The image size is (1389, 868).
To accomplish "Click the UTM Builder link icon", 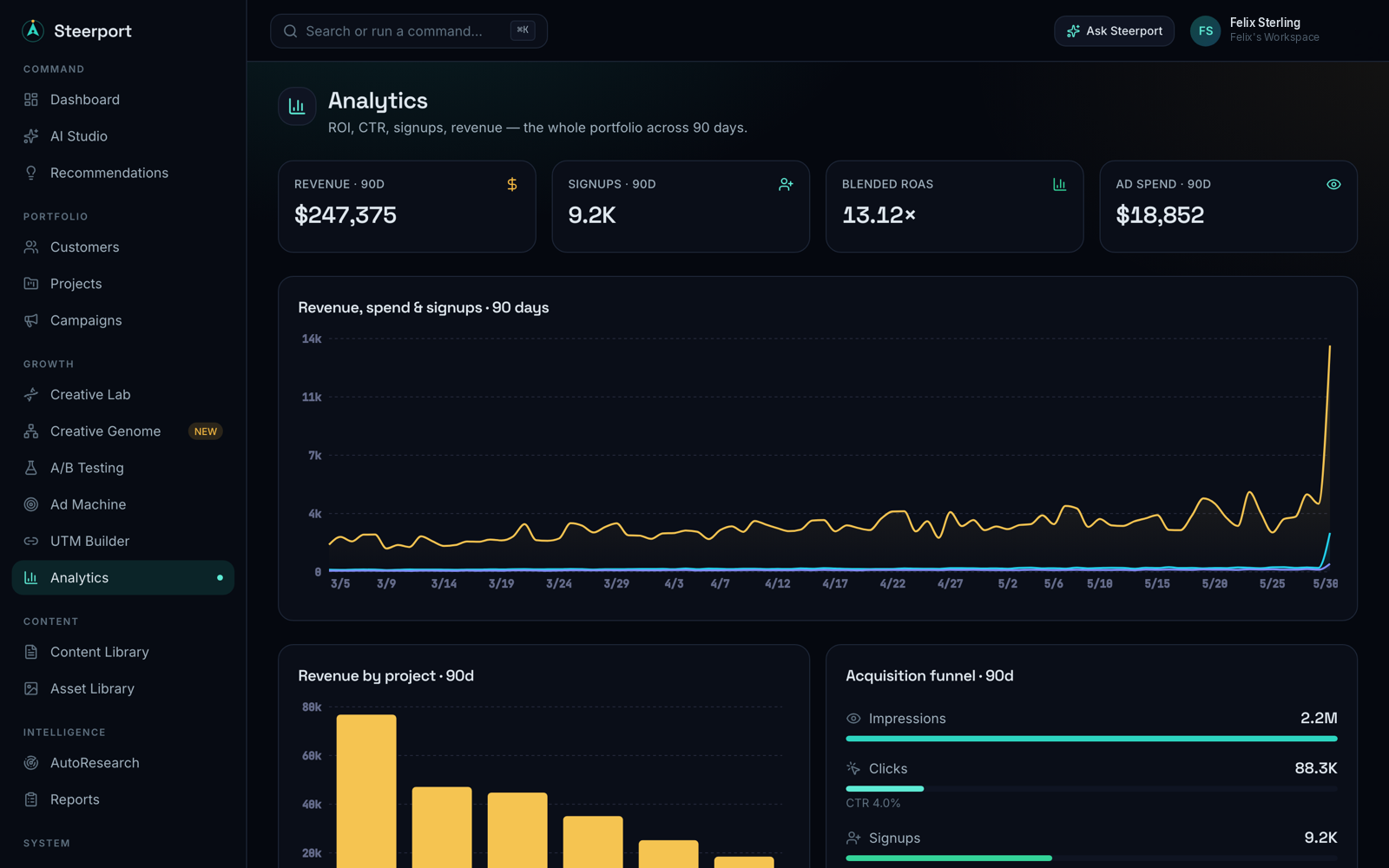I will coord(31,541).
